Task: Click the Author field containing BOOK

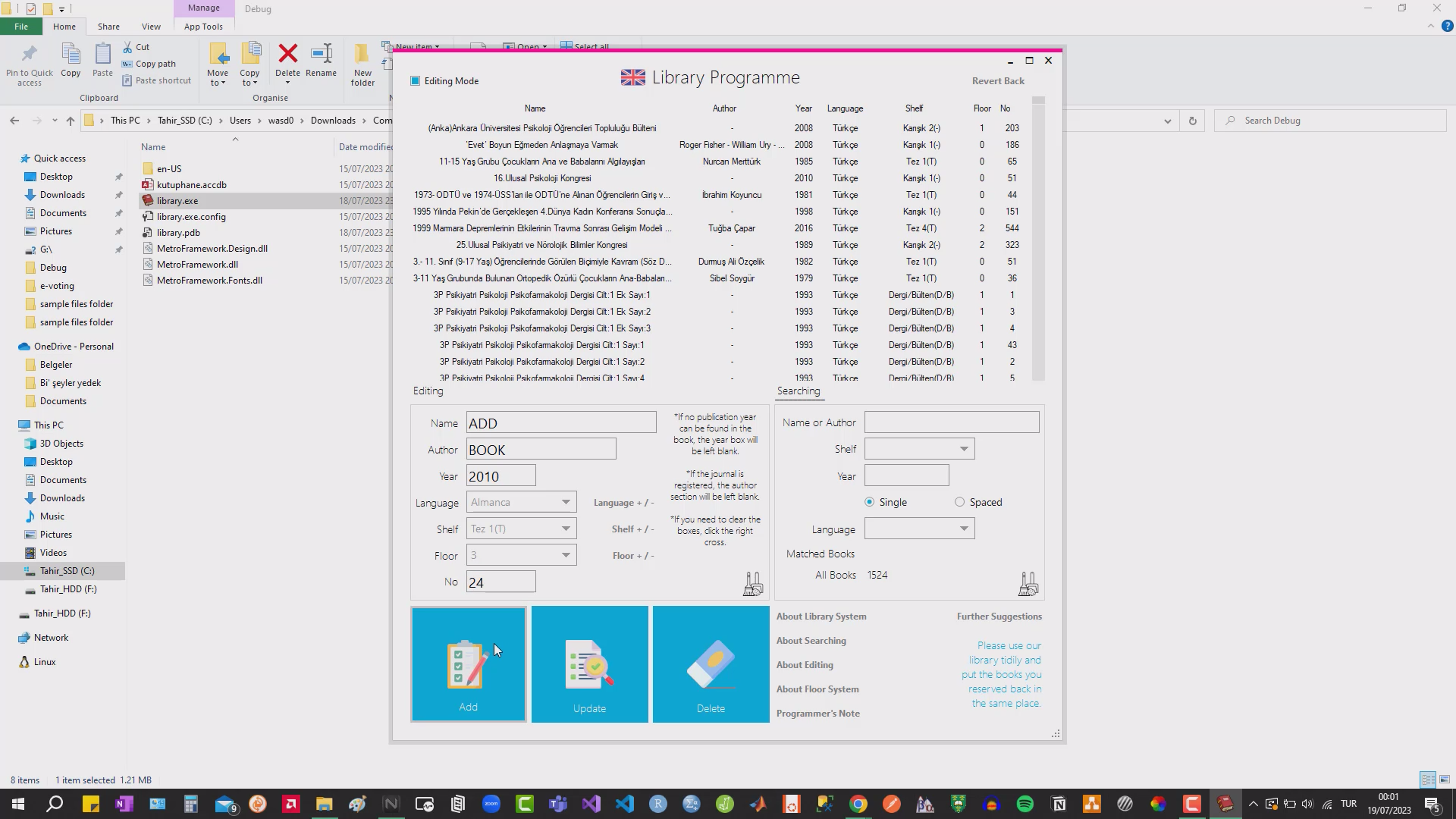Action: 541,449
